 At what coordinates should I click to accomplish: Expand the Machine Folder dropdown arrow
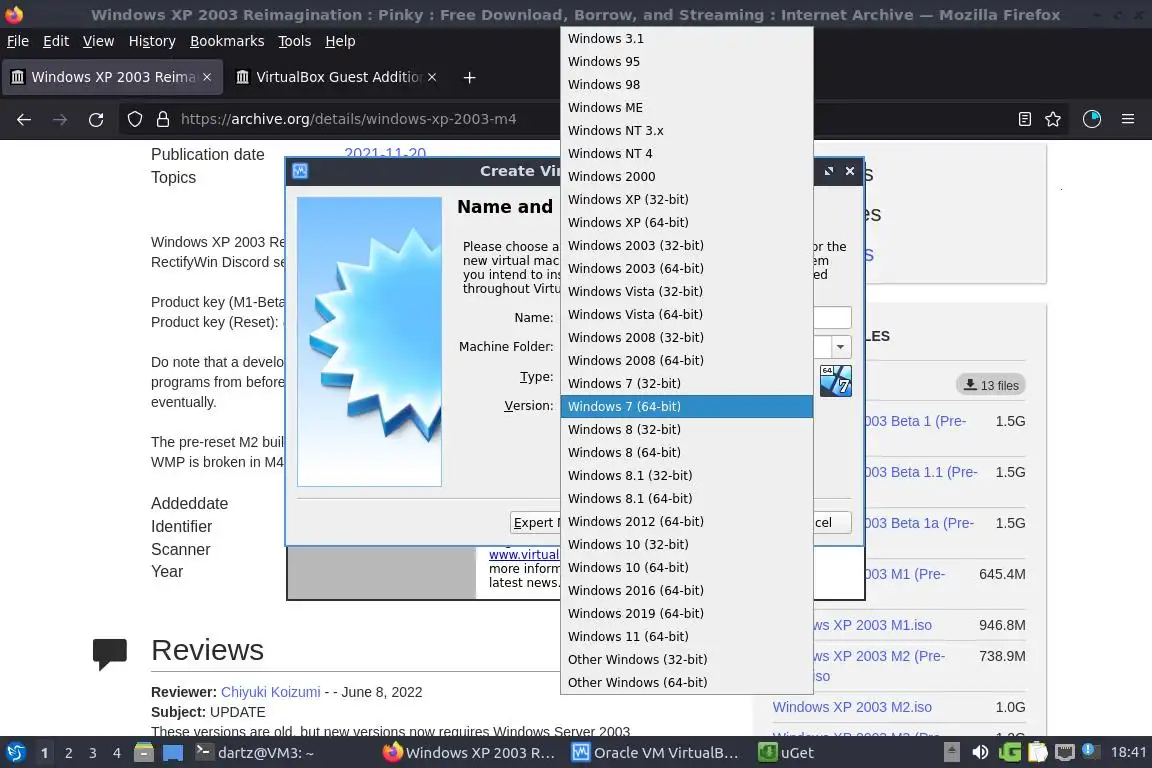840,347
